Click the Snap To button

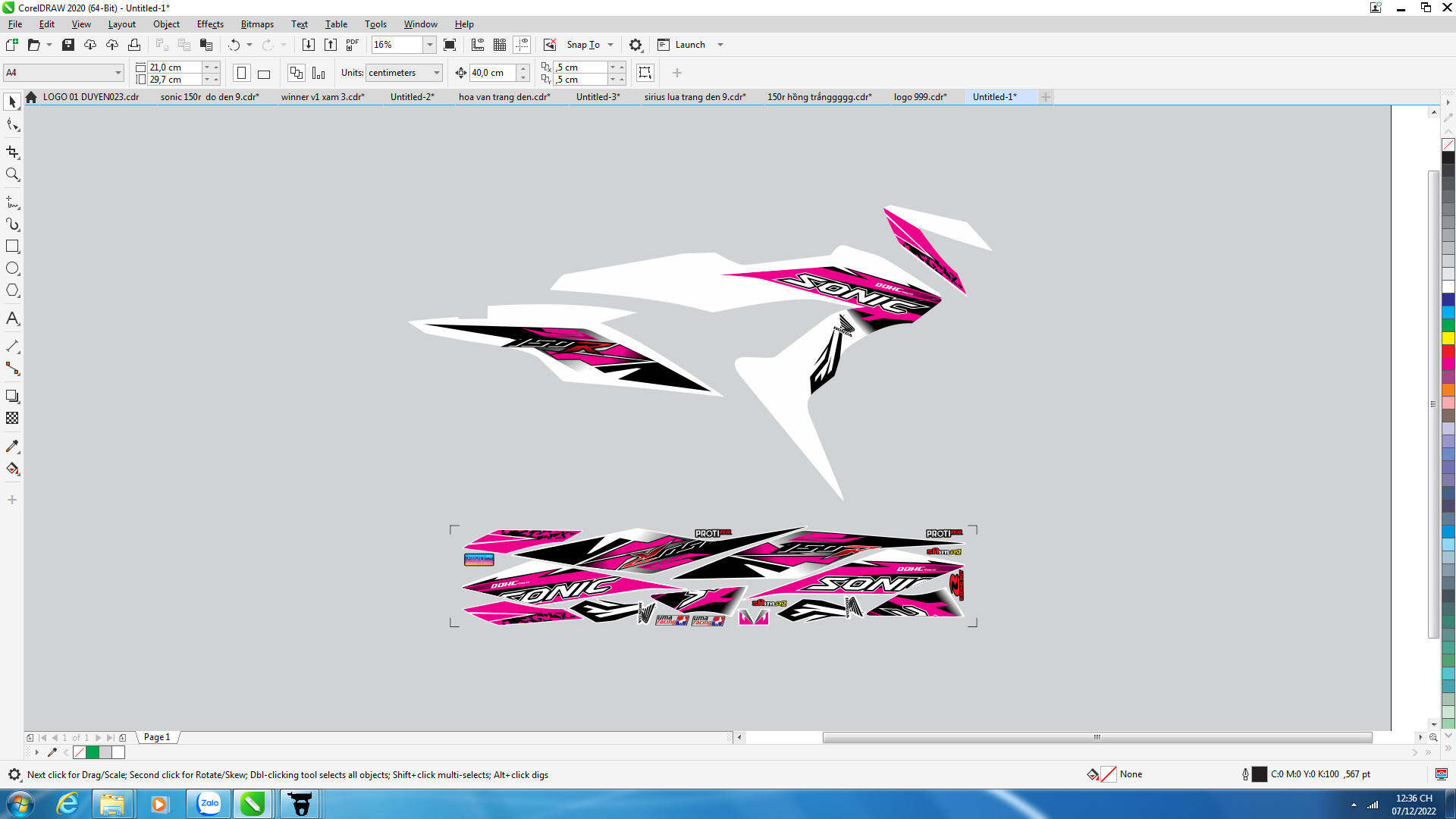click(582, 45)
